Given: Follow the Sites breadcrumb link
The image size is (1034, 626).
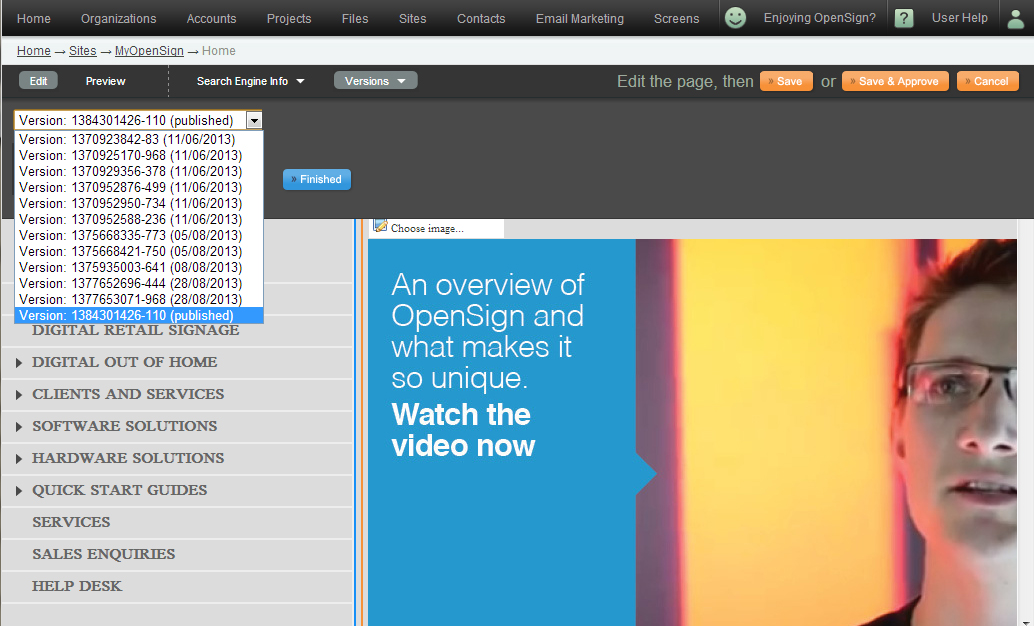Looking at the screenshot, I should [82, 51].
